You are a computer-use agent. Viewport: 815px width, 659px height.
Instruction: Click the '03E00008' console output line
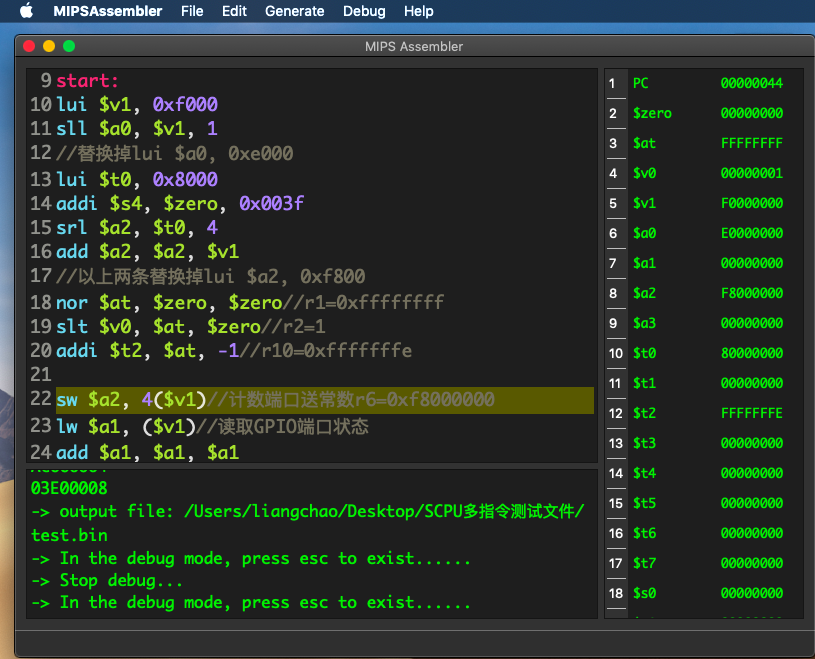[x=69, y=488]
